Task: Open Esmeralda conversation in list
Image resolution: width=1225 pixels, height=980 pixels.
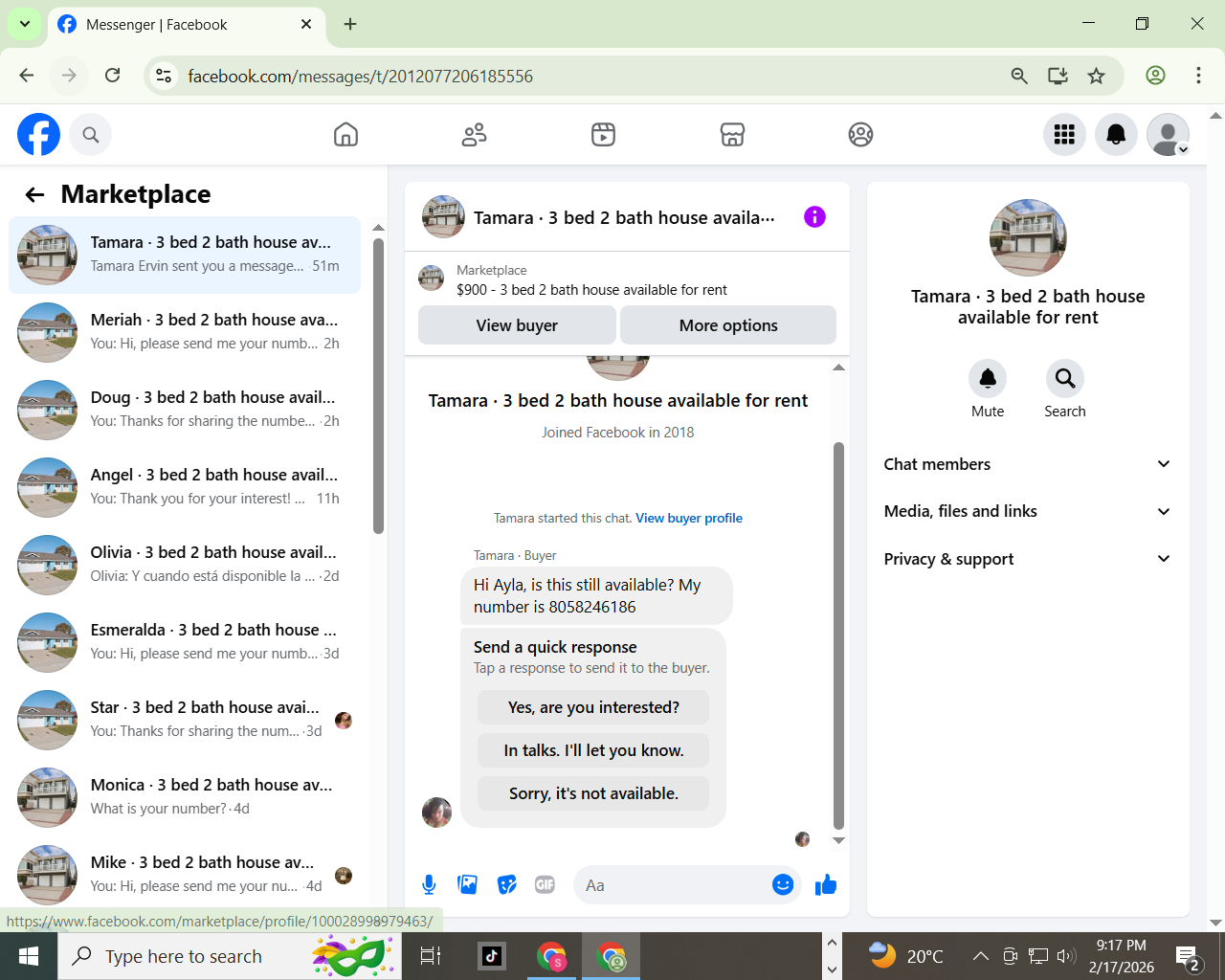Action: (185, 642)
